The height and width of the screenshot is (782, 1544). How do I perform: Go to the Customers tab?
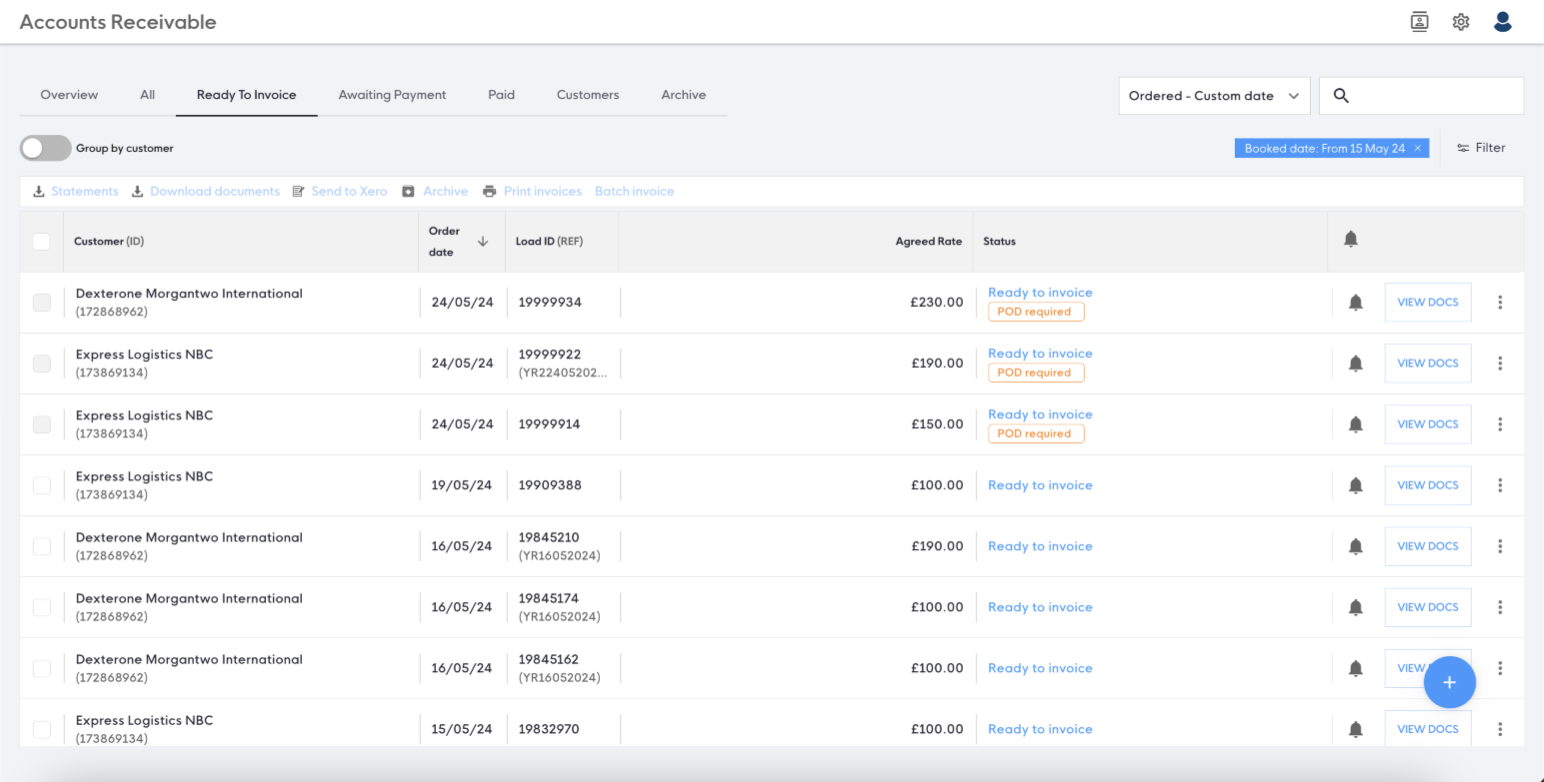click(x=588, y=95)
